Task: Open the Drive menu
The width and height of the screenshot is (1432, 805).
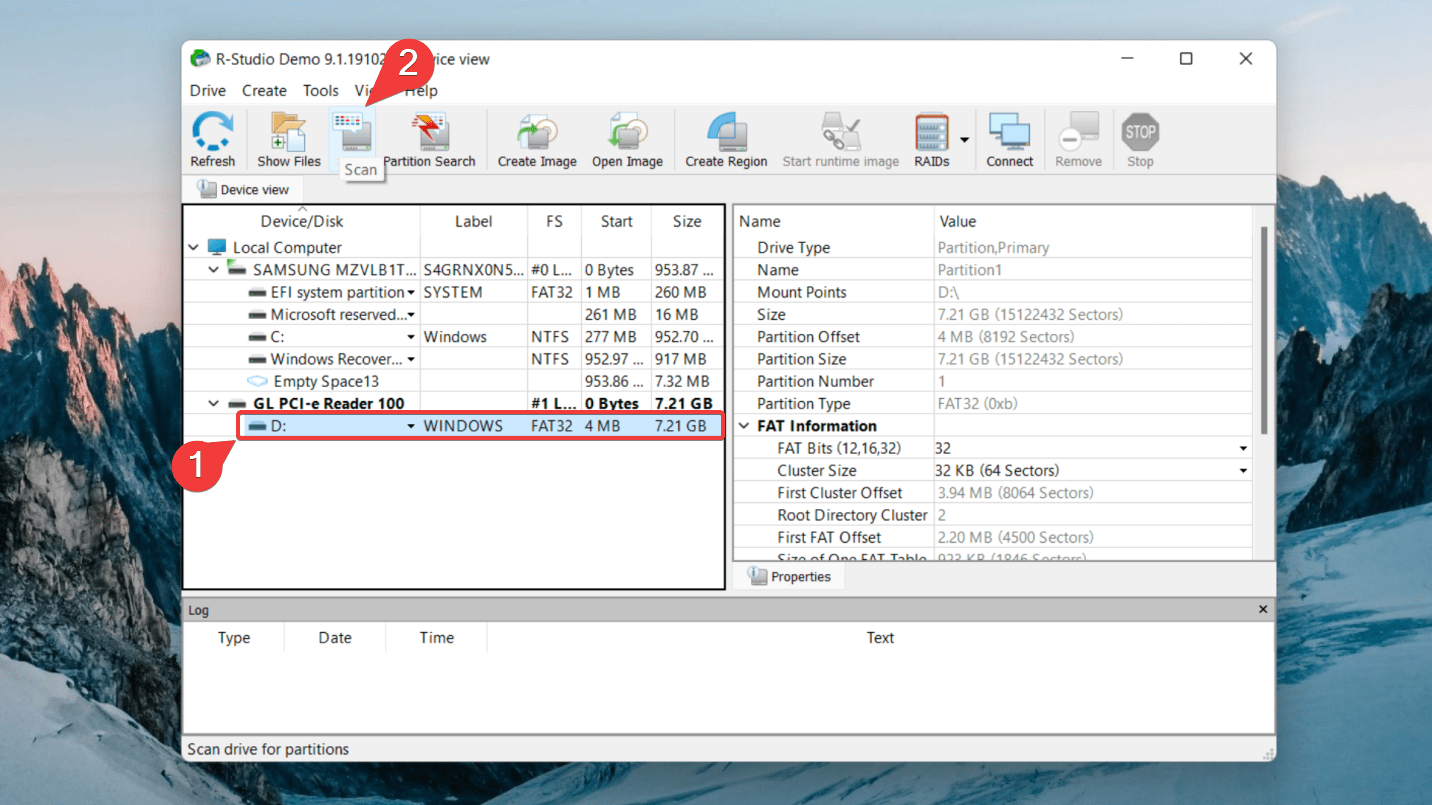Action: 208,90
